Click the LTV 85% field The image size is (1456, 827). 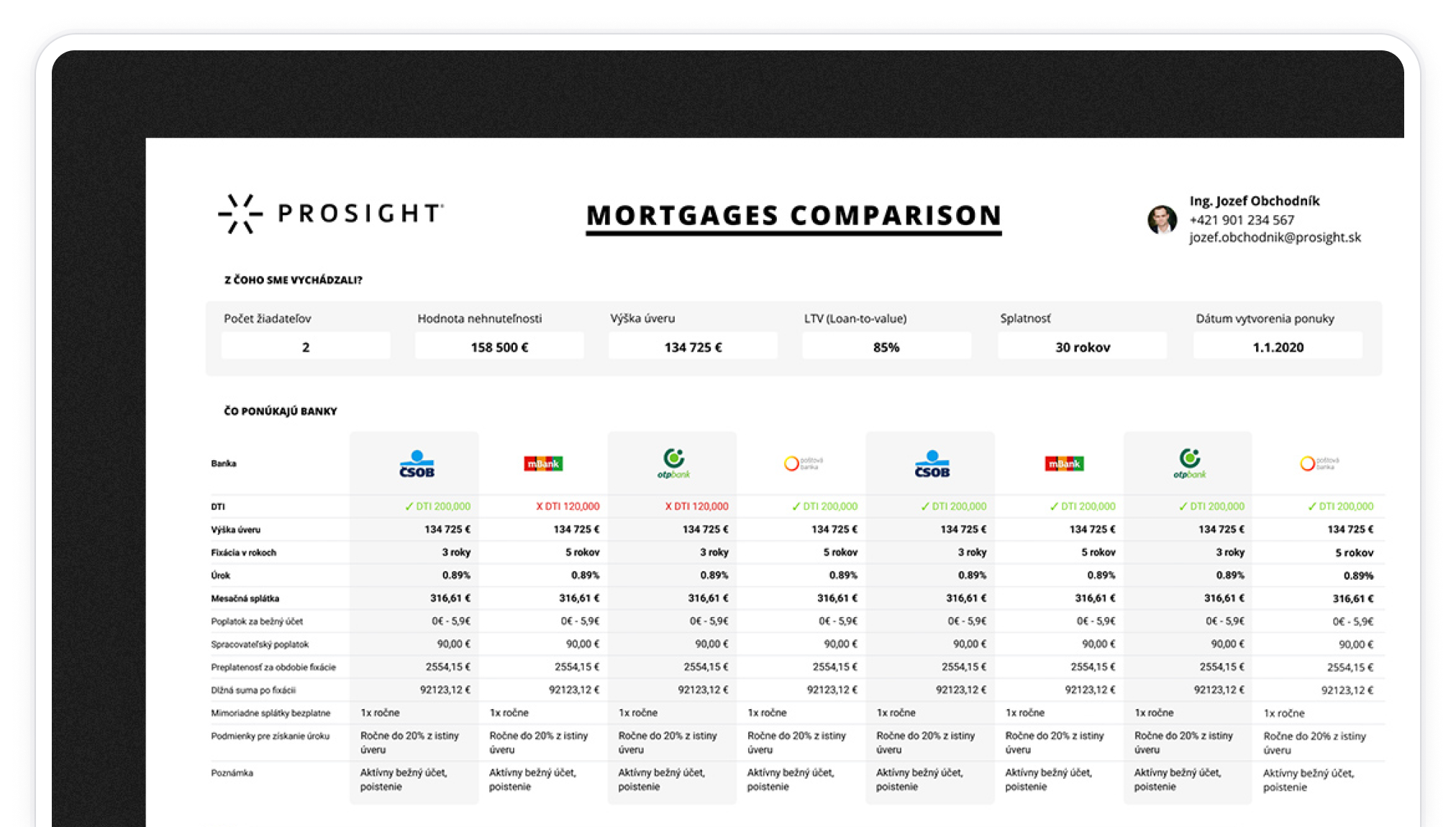886,347
